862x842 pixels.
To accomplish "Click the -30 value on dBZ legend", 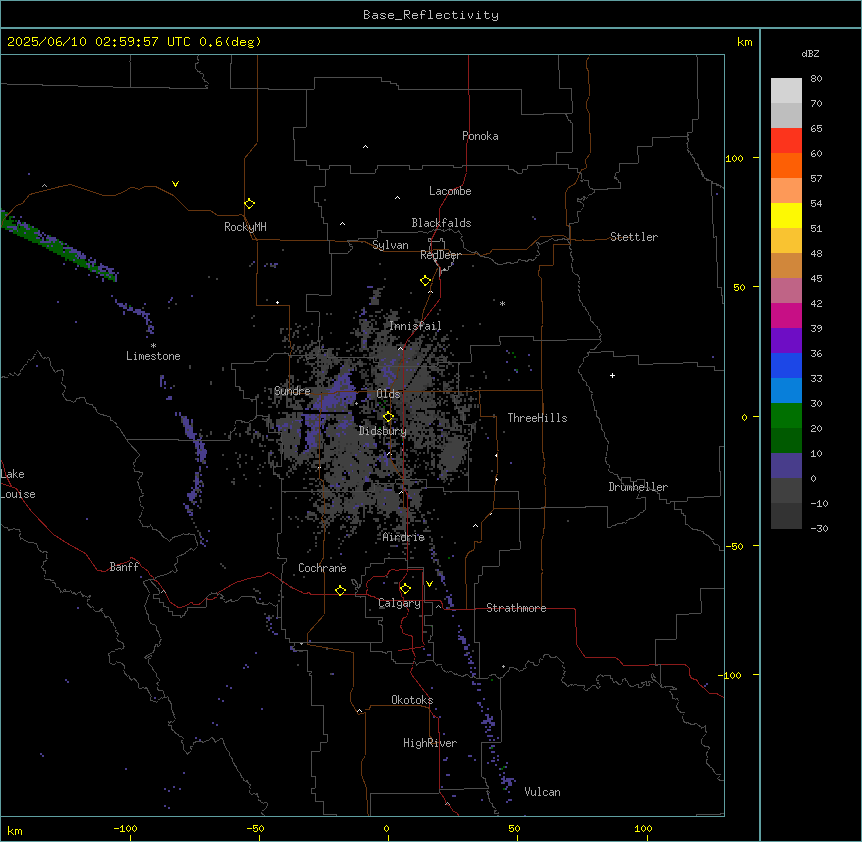I will tap(819, 529).
